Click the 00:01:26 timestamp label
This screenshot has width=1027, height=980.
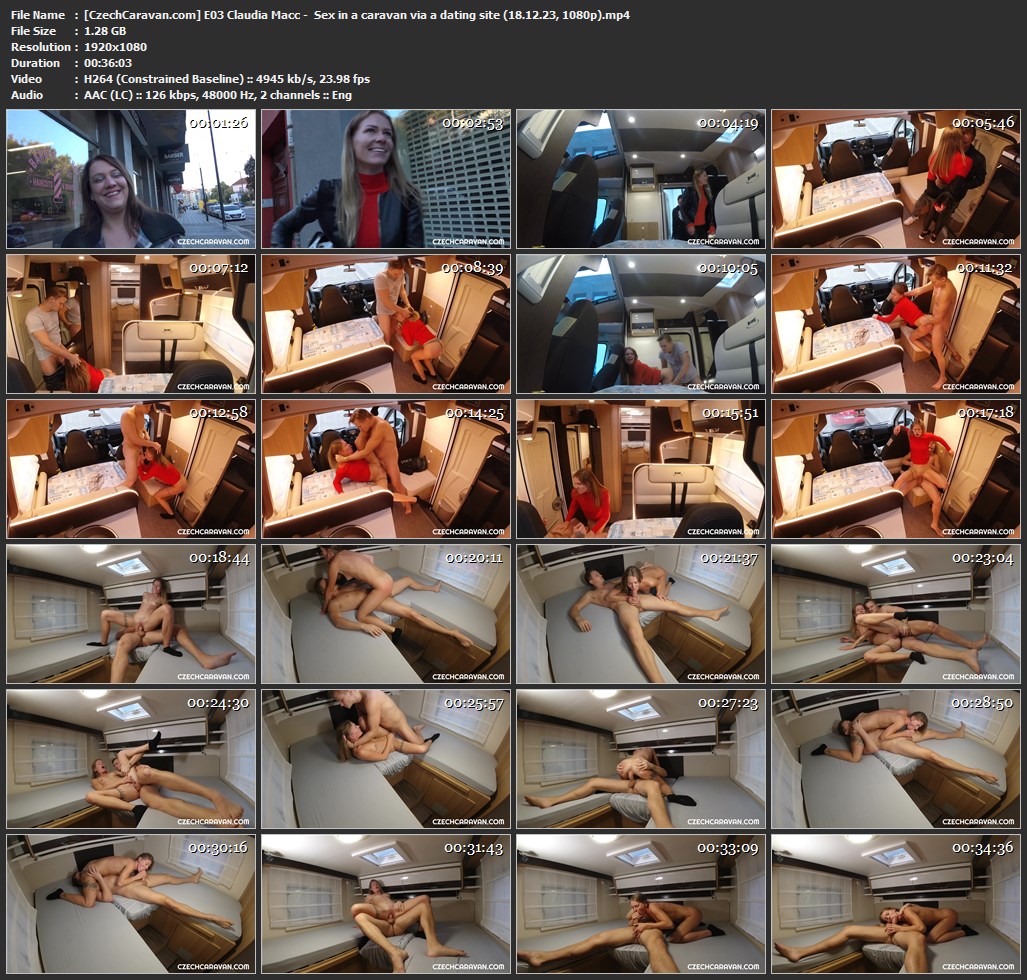coord(218,123)
